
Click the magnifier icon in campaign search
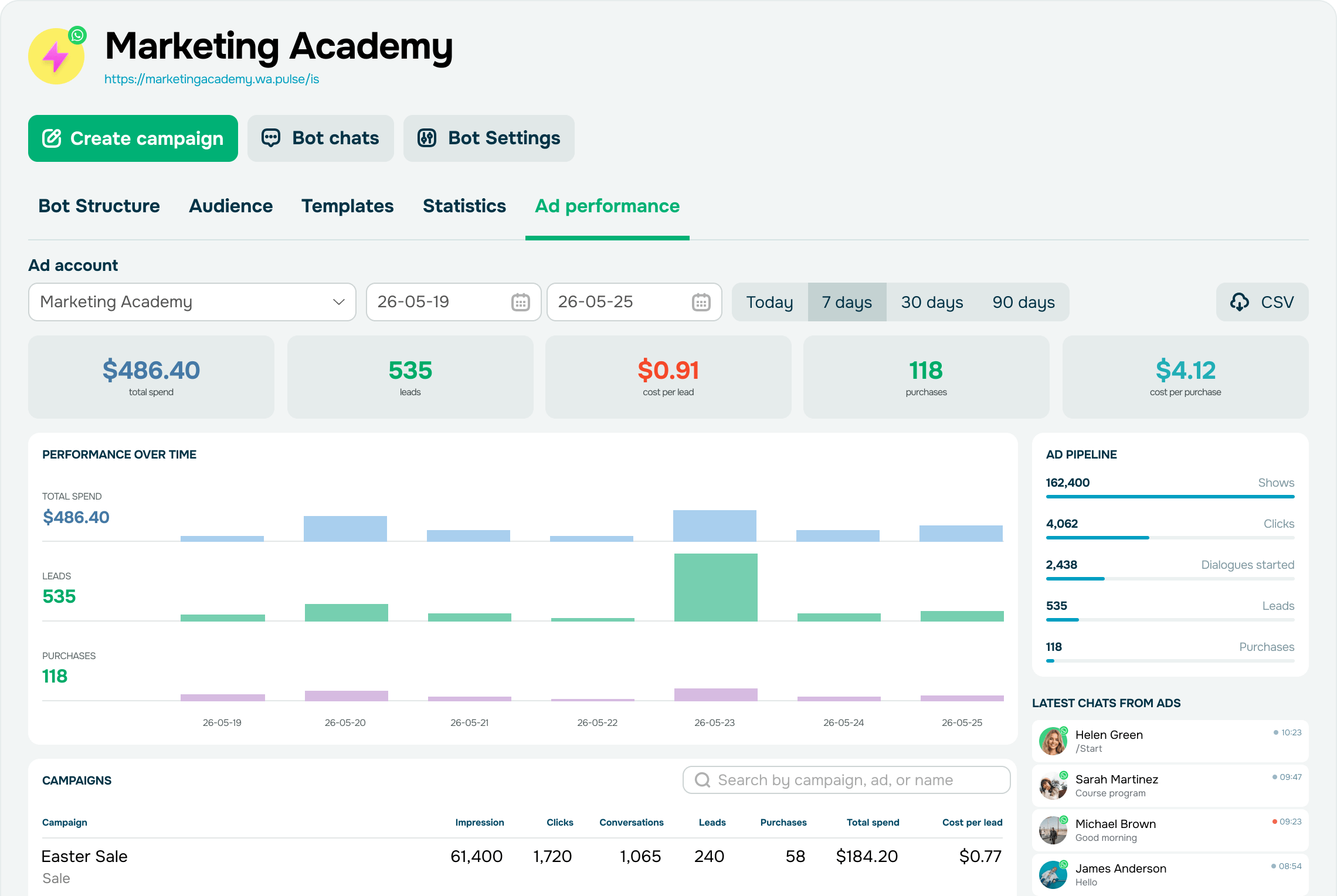click(x=703, y=780)
